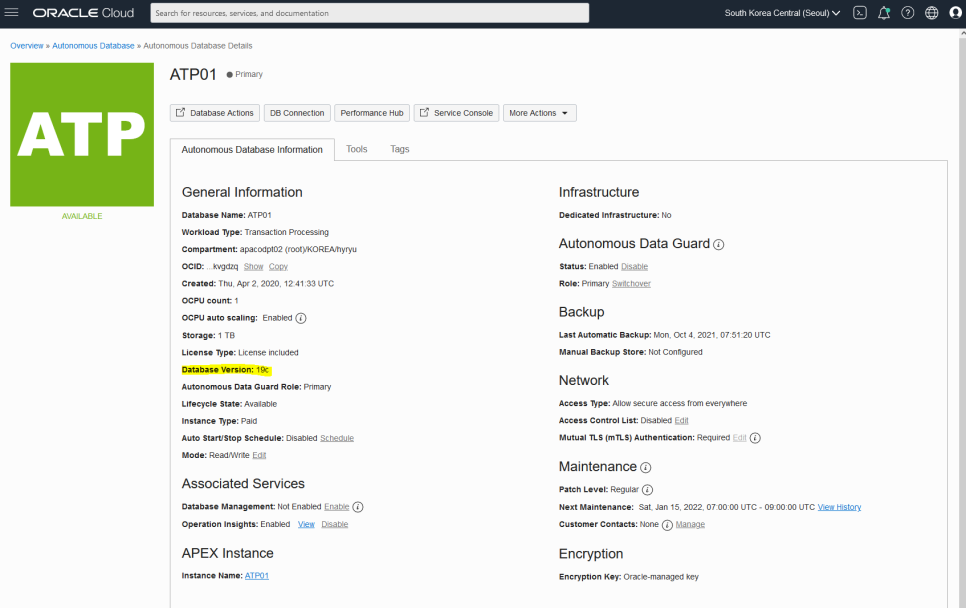This screenshot has height=608, width=966.
Task: Click the DB Connection button
Action: click(297, 113)
